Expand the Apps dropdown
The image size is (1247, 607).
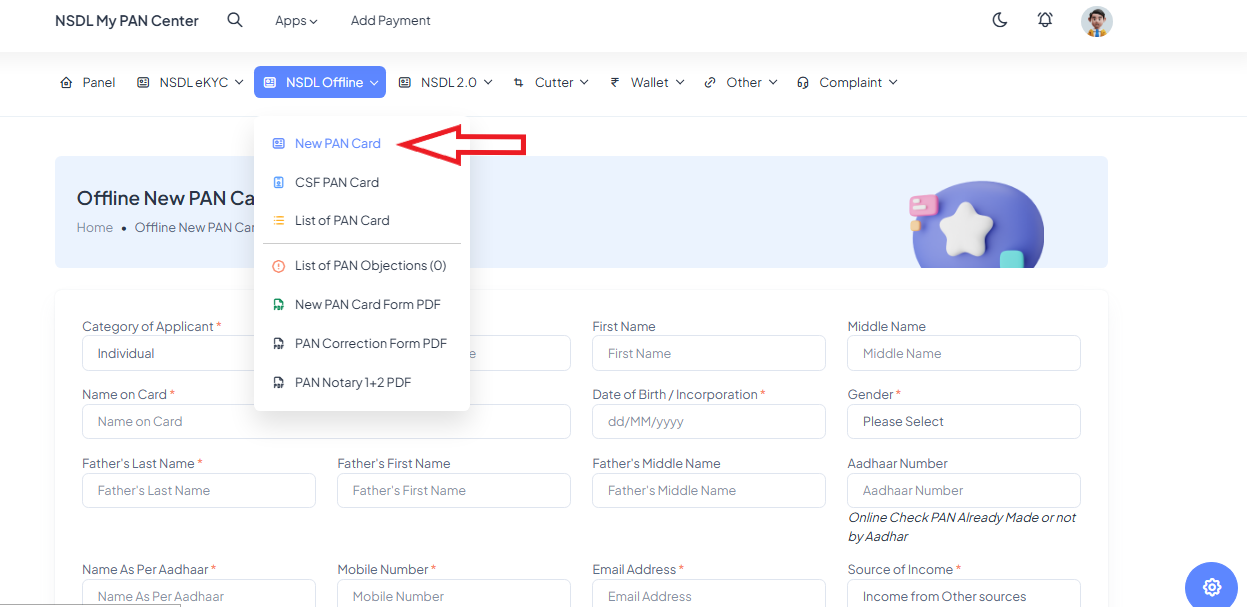point(296,20)
